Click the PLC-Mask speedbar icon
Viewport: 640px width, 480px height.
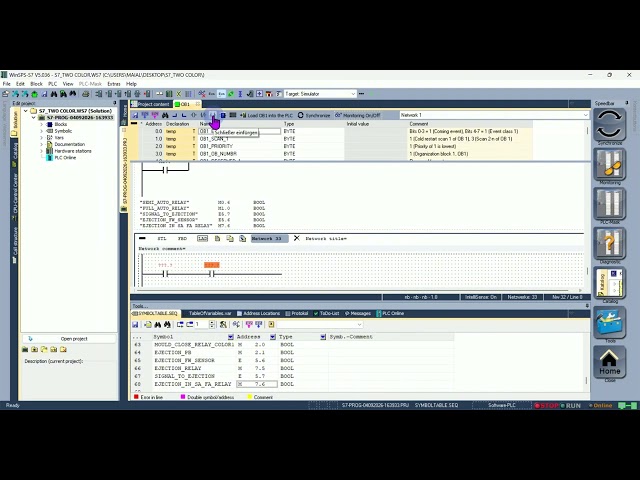point(609,204)
